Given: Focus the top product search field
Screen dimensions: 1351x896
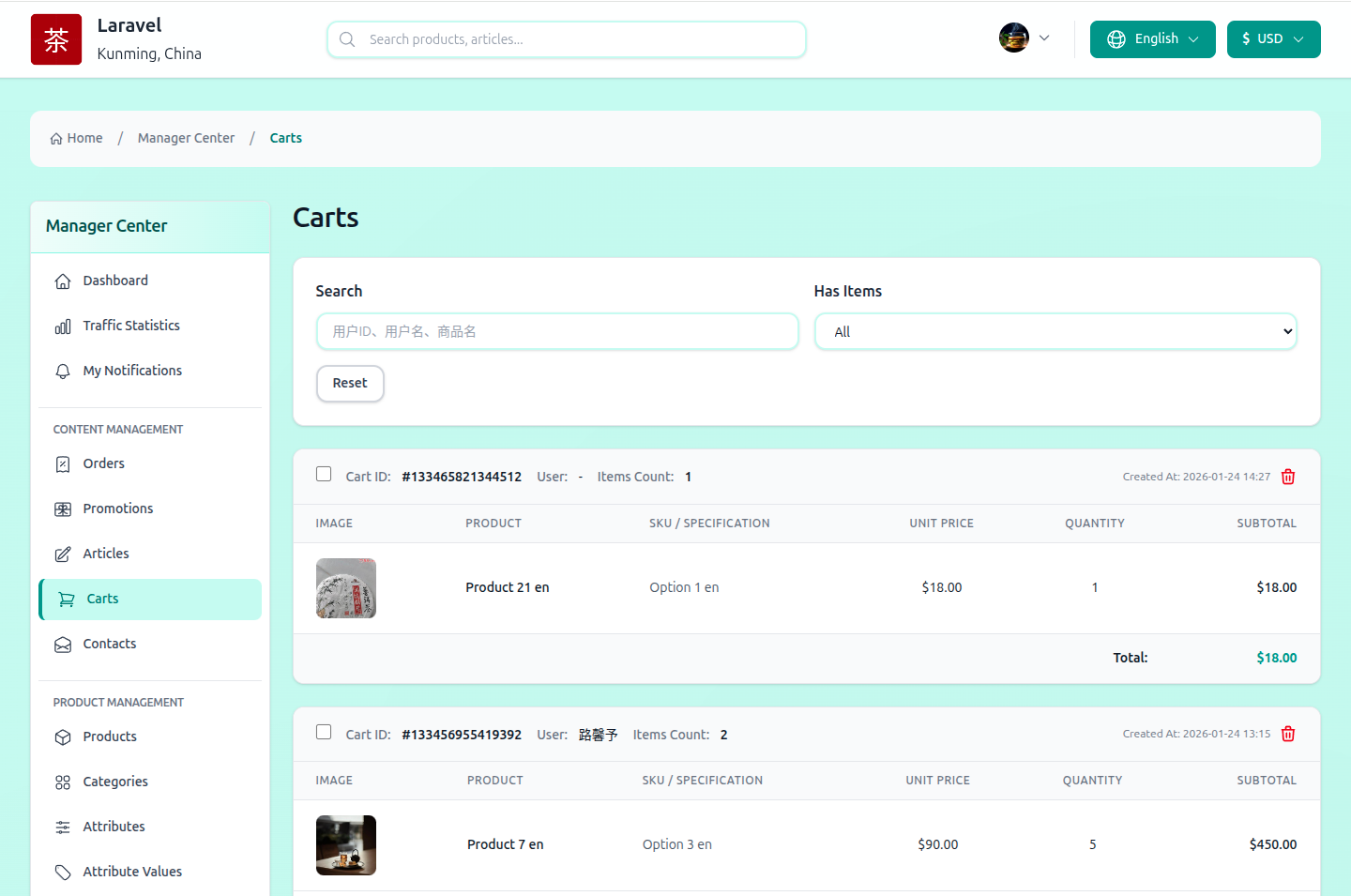Looking at the screenshot, I should pos(567,39).
